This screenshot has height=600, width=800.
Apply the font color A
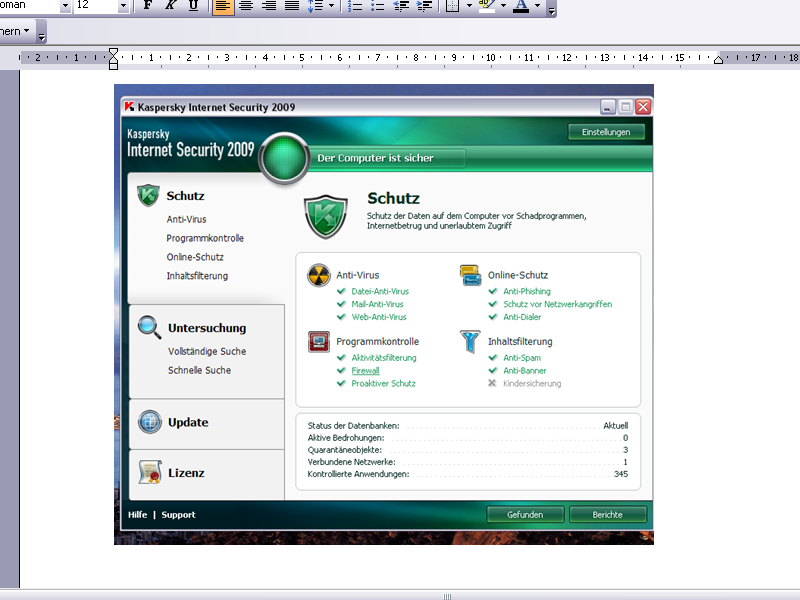click(520, 6)
